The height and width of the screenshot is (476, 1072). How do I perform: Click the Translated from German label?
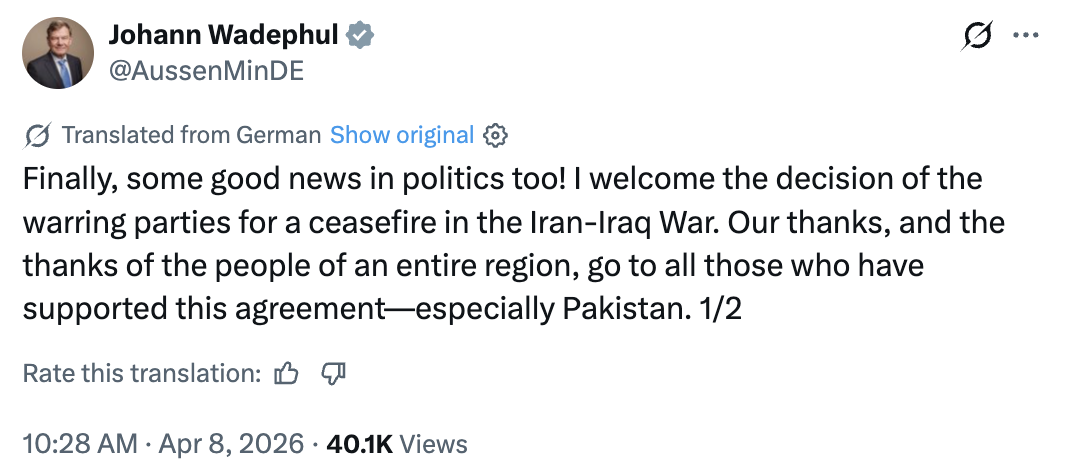point(191,135)
